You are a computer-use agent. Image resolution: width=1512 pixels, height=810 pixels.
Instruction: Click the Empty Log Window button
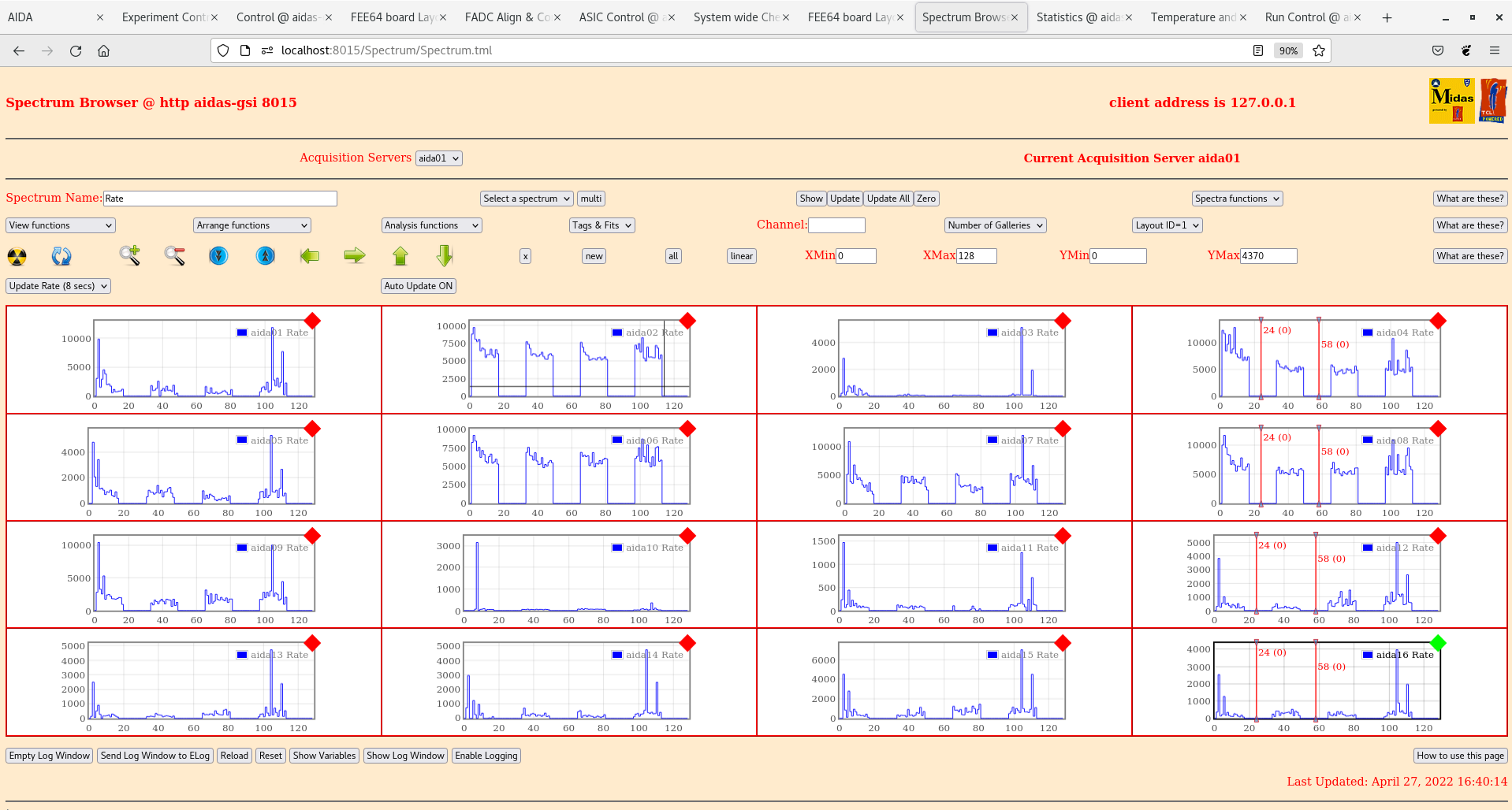(50, 756)
